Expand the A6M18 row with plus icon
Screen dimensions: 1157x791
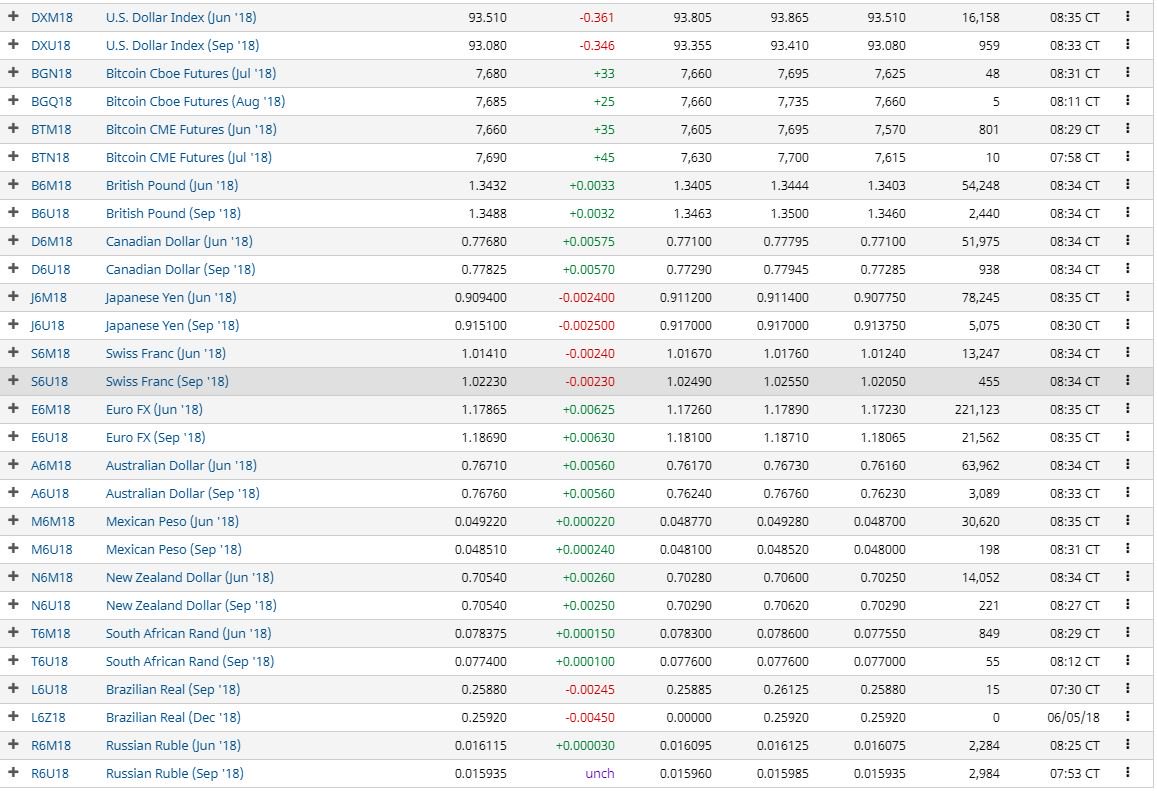(13, 465)
